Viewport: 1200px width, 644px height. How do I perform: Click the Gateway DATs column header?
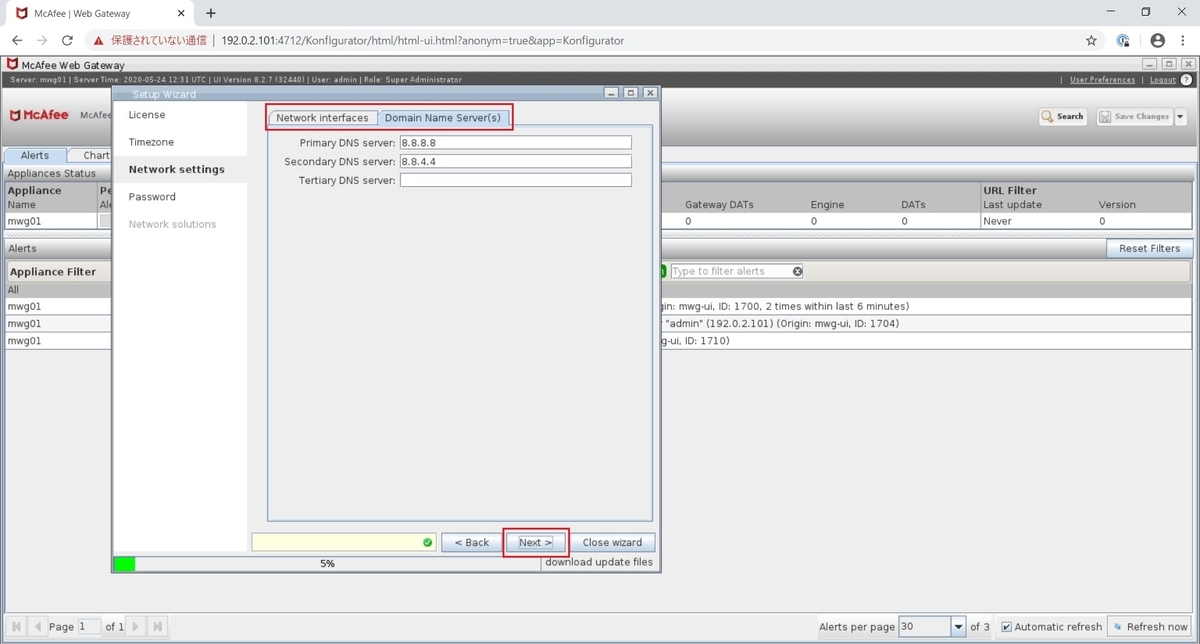(719, 204)
